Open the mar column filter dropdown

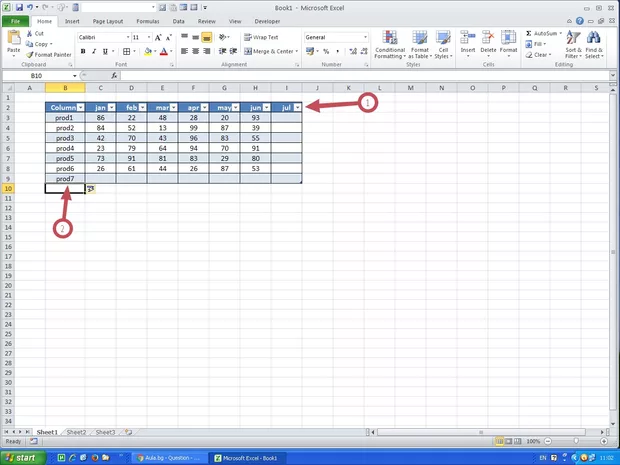point(173,108)
